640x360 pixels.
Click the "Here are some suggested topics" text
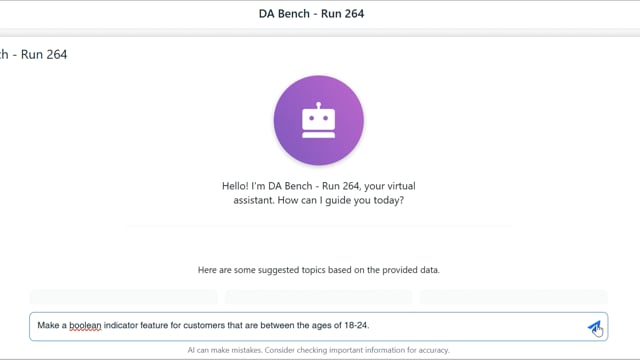(x=318, y=270)
